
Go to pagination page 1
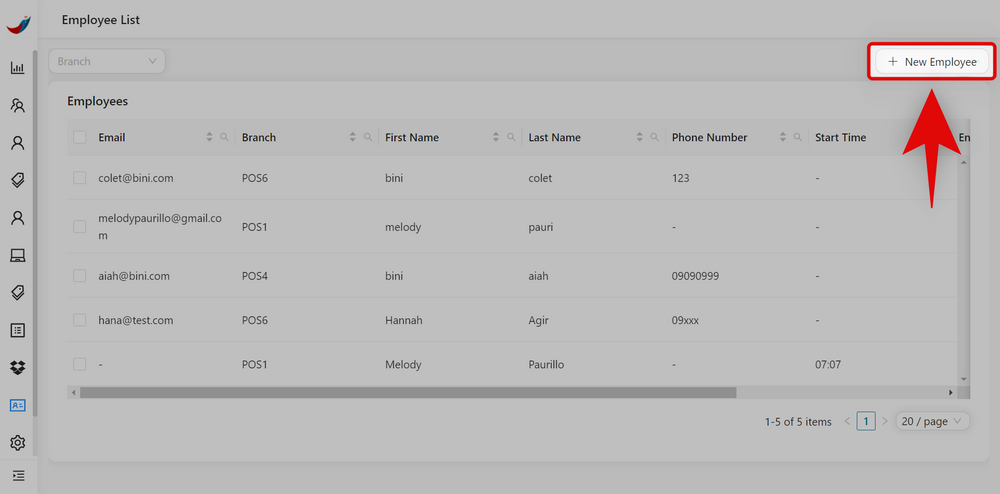tap(866, 421)
